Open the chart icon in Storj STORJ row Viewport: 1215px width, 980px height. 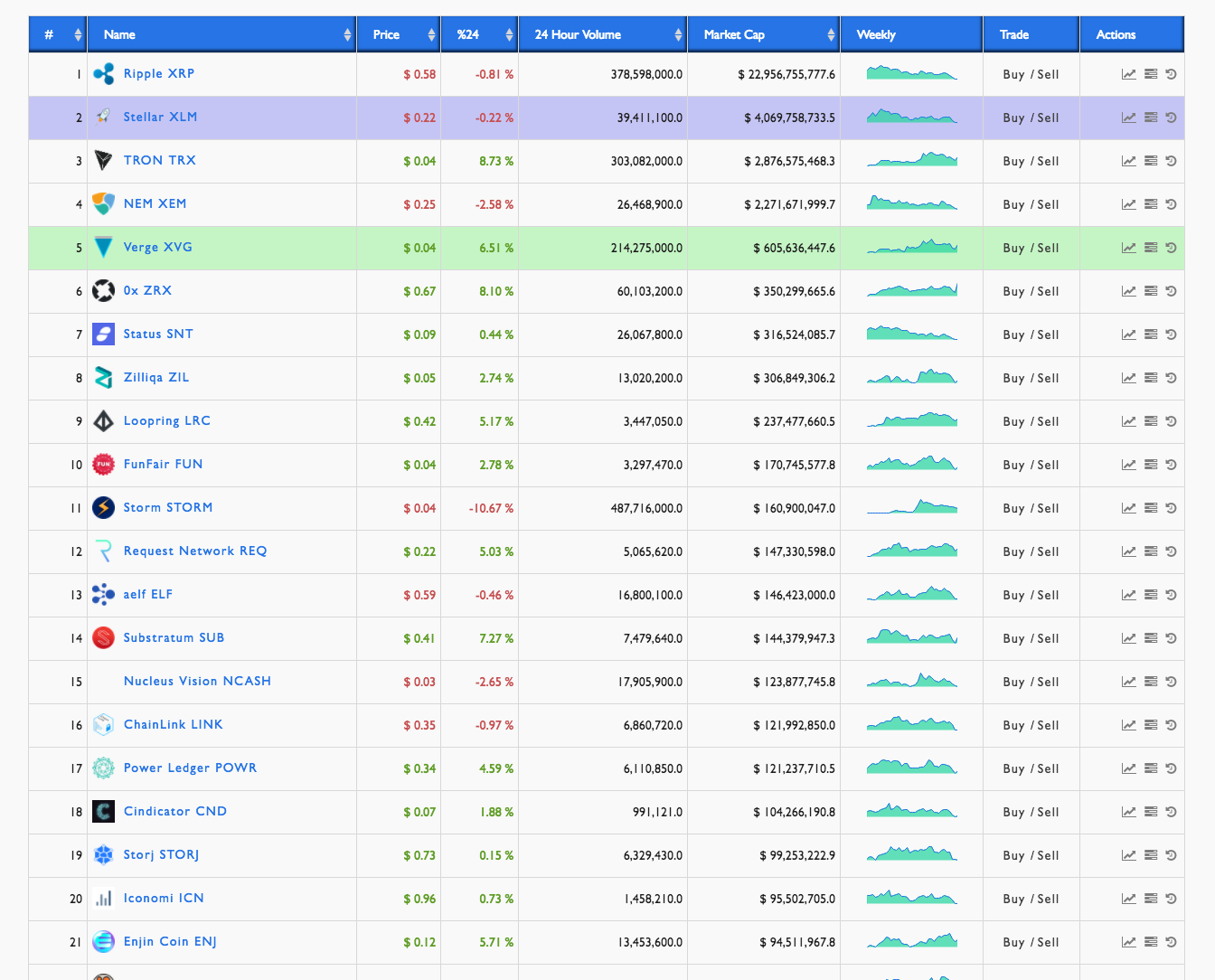coord(1129,855)
